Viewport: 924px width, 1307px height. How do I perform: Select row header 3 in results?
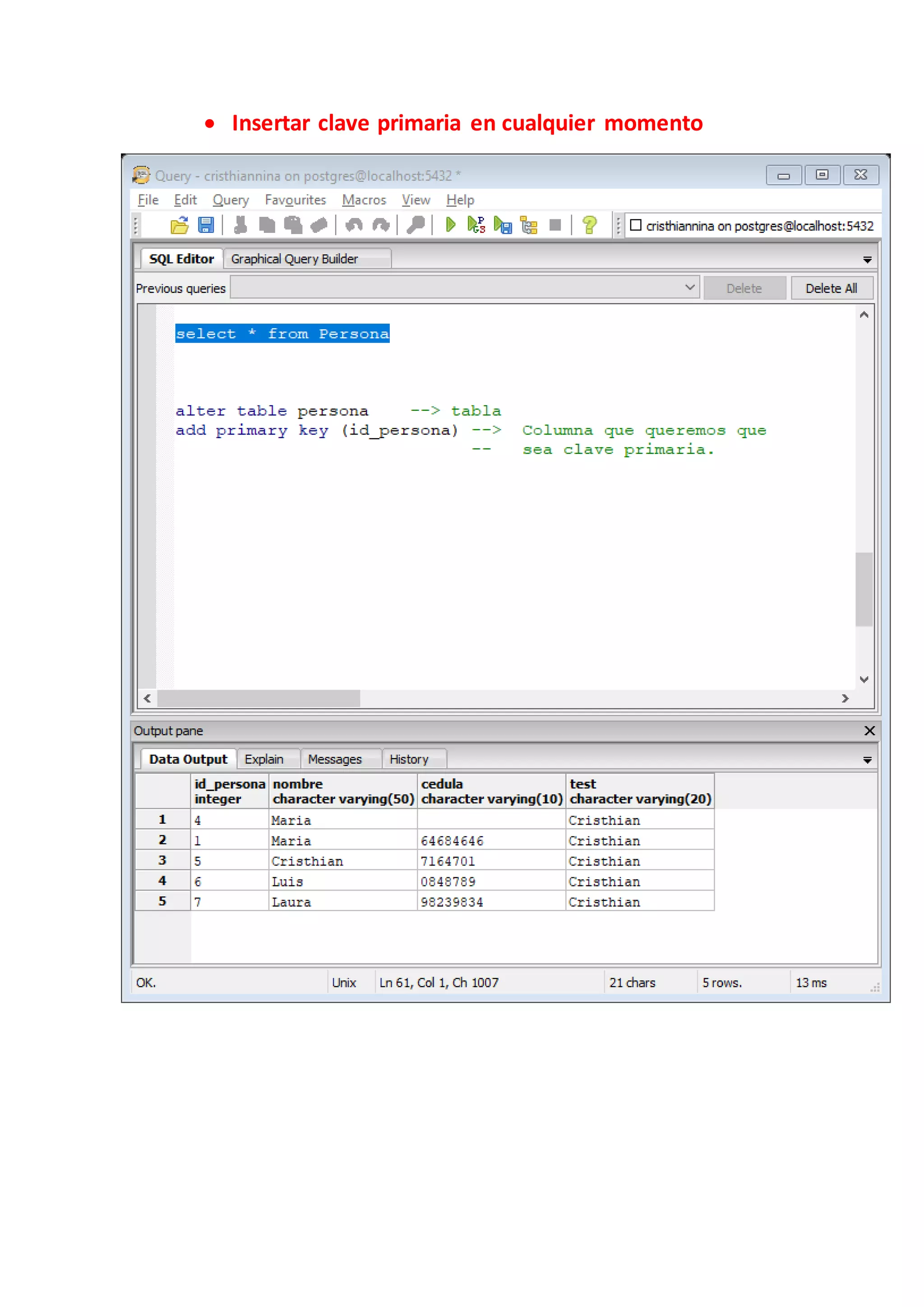162,860
